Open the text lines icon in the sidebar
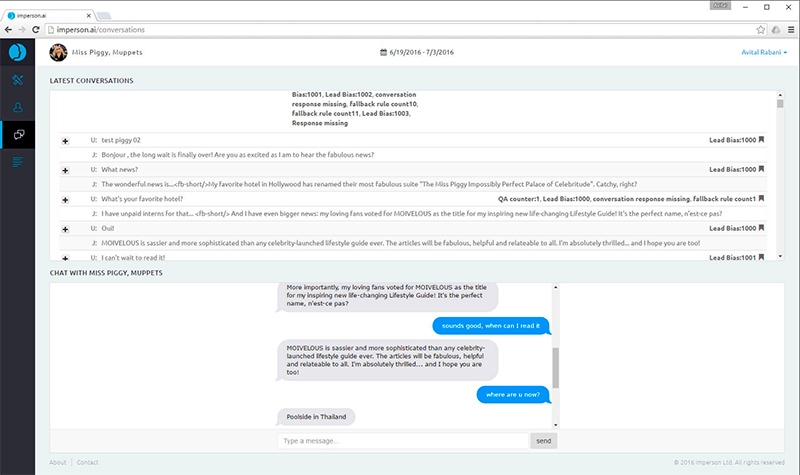 tap(17, 162)
